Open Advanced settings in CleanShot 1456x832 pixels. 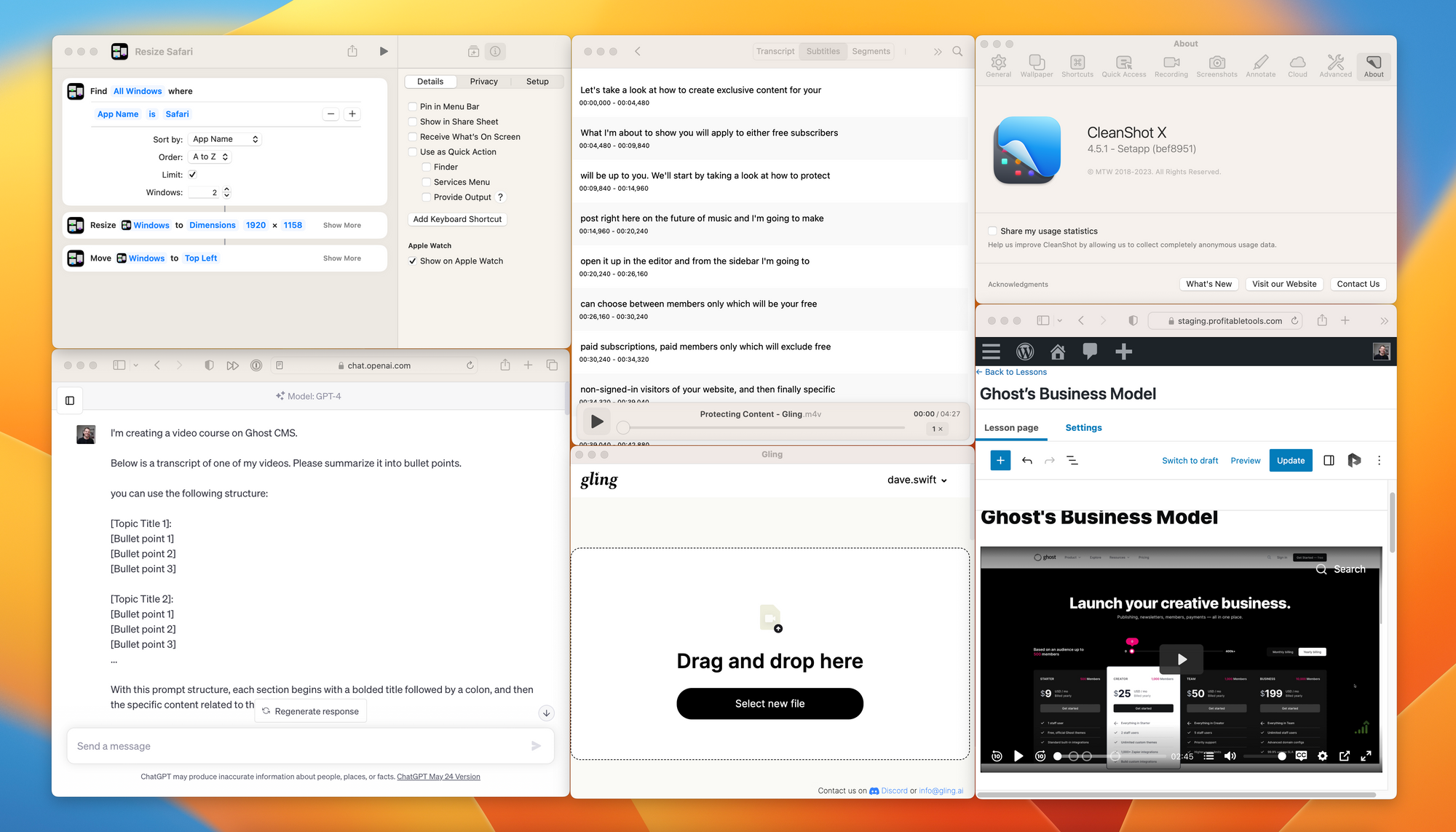click(x=1336, y=66)
